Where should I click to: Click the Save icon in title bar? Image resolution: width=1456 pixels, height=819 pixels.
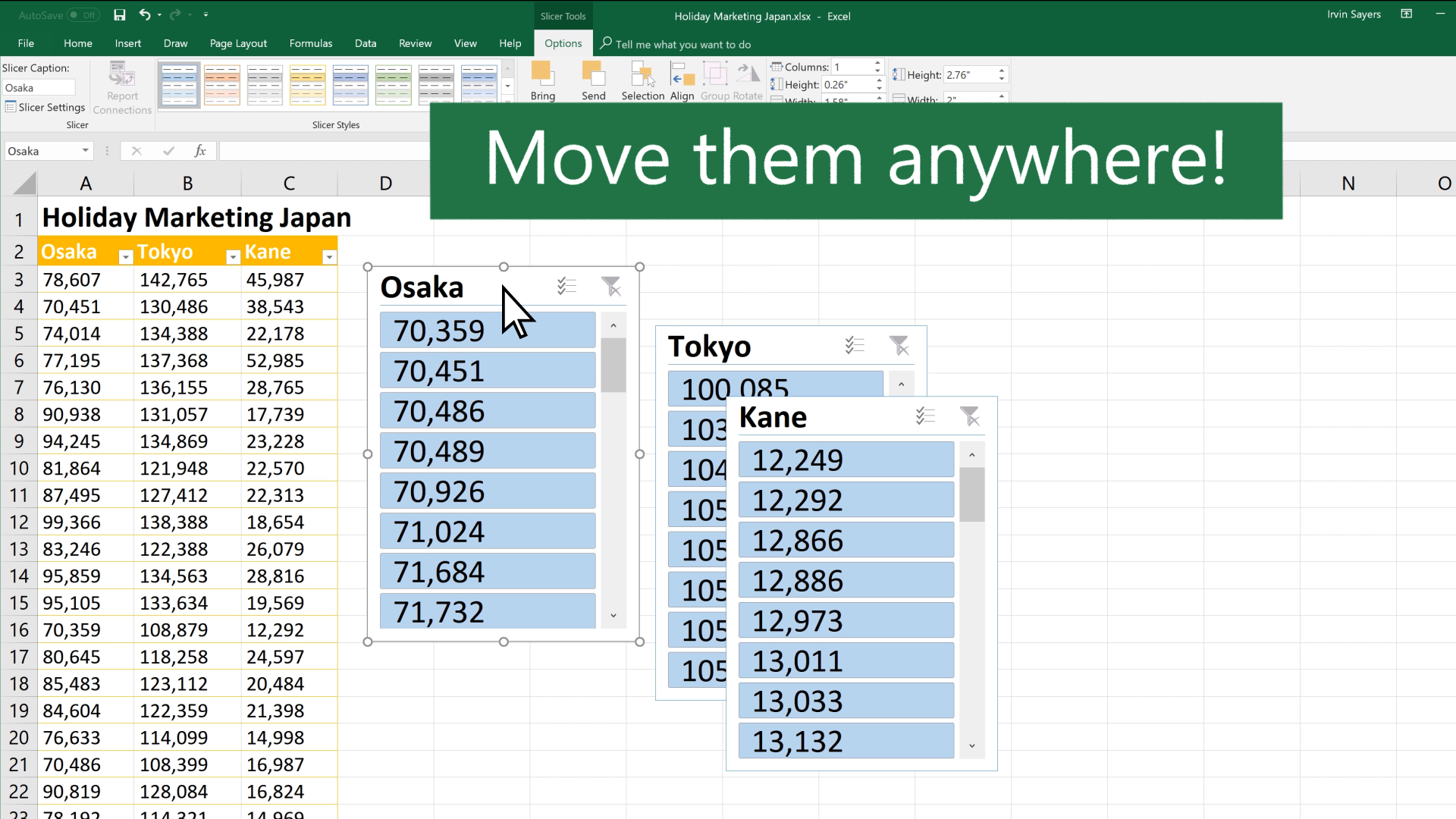tap(119, 14)
